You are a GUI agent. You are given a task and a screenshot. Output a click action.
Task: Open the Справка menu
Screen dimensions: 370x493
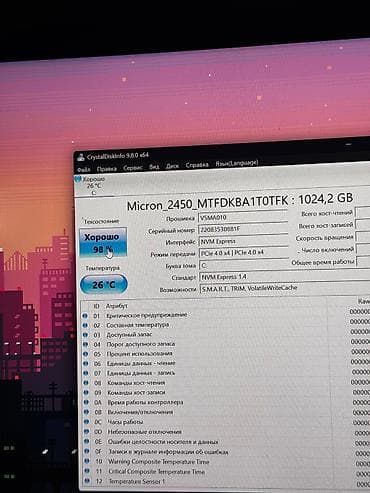coord(197,165)
